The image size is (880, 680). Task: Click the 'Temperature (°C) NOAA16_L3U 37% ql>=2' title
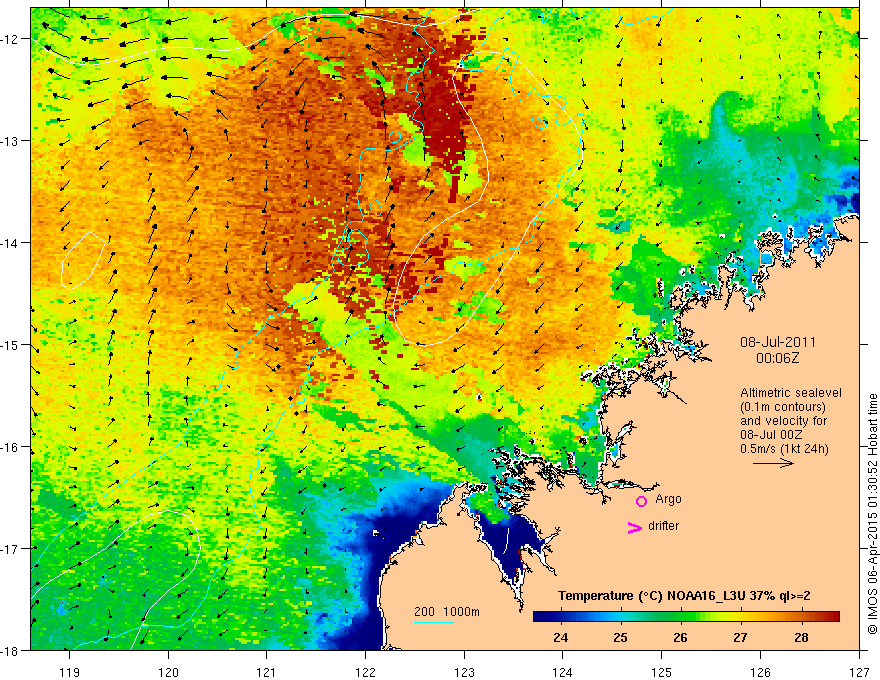684,596
